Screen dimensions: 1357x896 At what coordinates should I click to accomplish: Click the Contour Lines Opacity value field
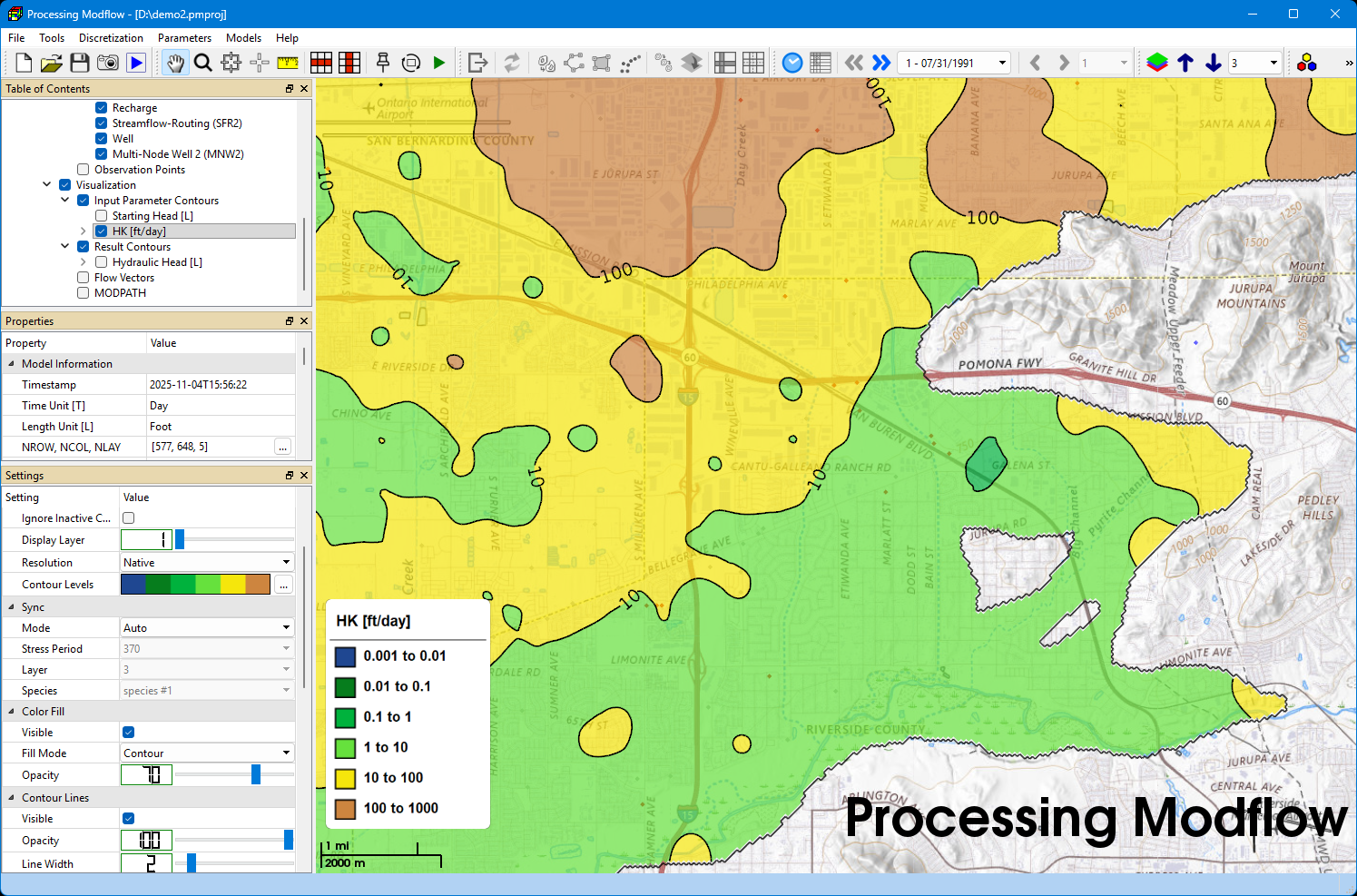[x=146, y=841]
